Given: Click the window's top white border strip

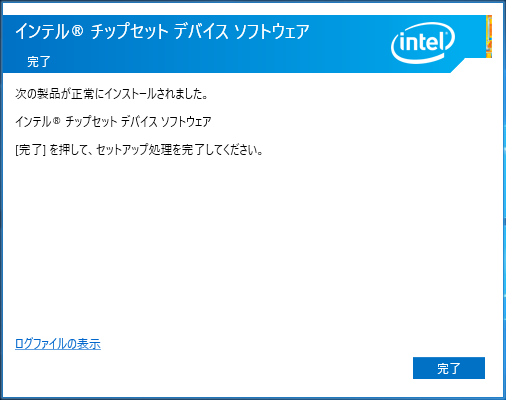Looking at the screenshot, I should 253,9.
